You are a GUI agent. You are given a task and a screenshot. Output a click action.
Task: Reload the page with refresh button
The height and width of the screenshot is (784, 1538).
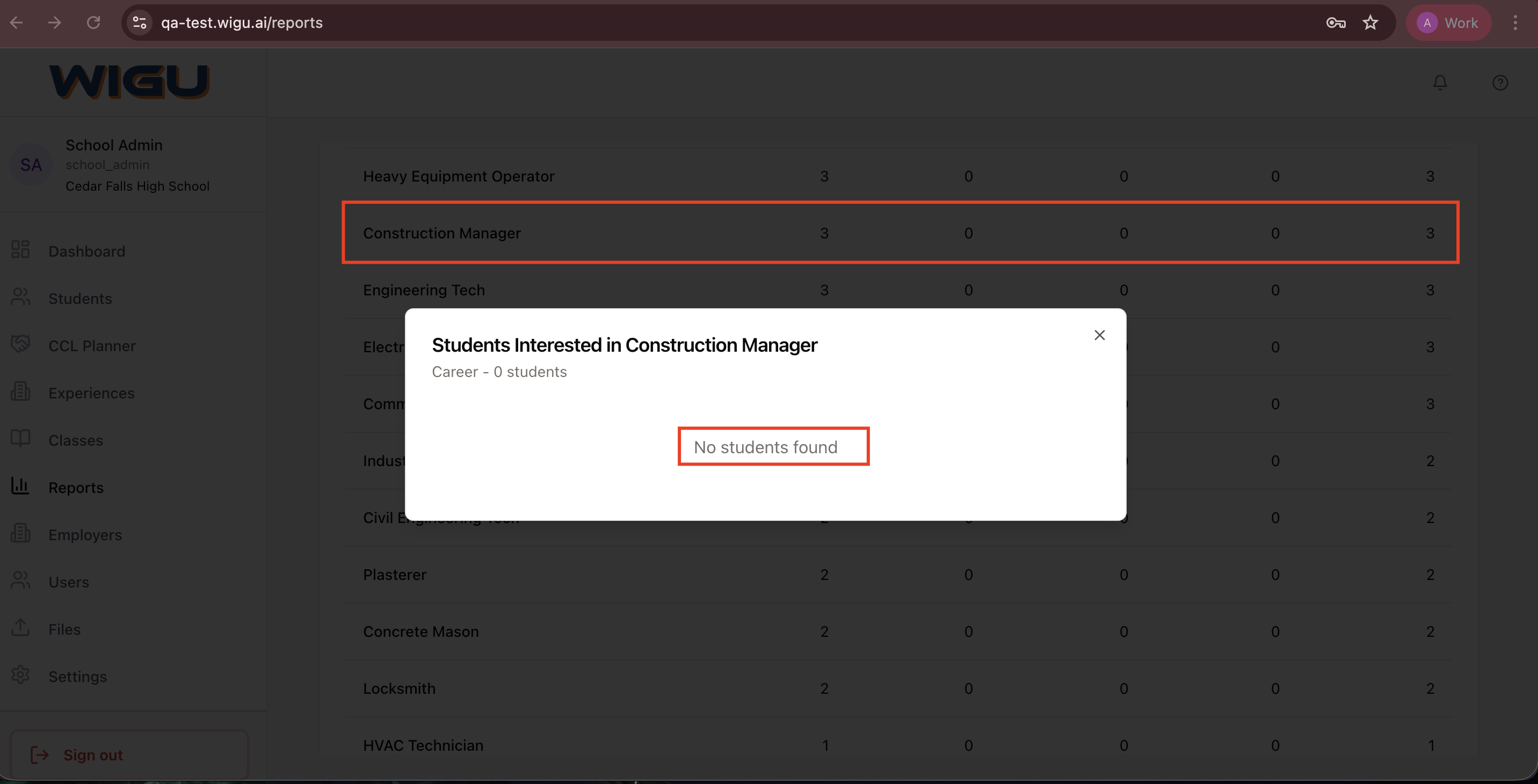pos(93,23)
